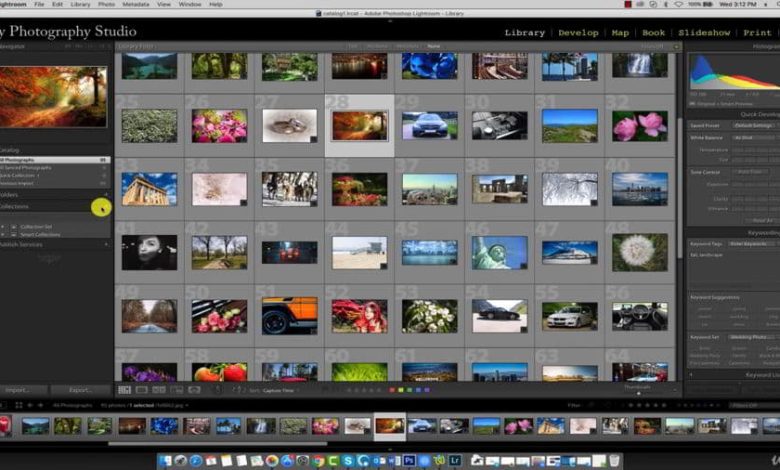780x470 pixels.
Task: Open the Print module
Action: tap(757, 33)
